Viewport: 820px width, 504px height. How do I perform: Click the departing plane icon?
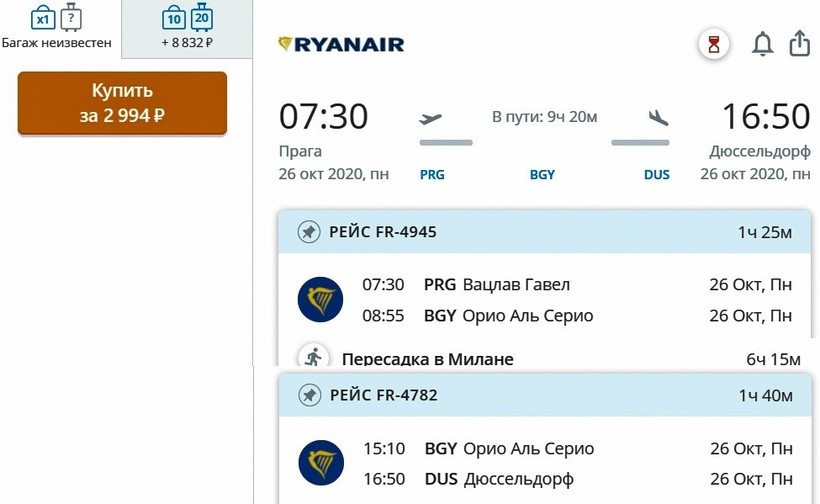click(430, 119)
